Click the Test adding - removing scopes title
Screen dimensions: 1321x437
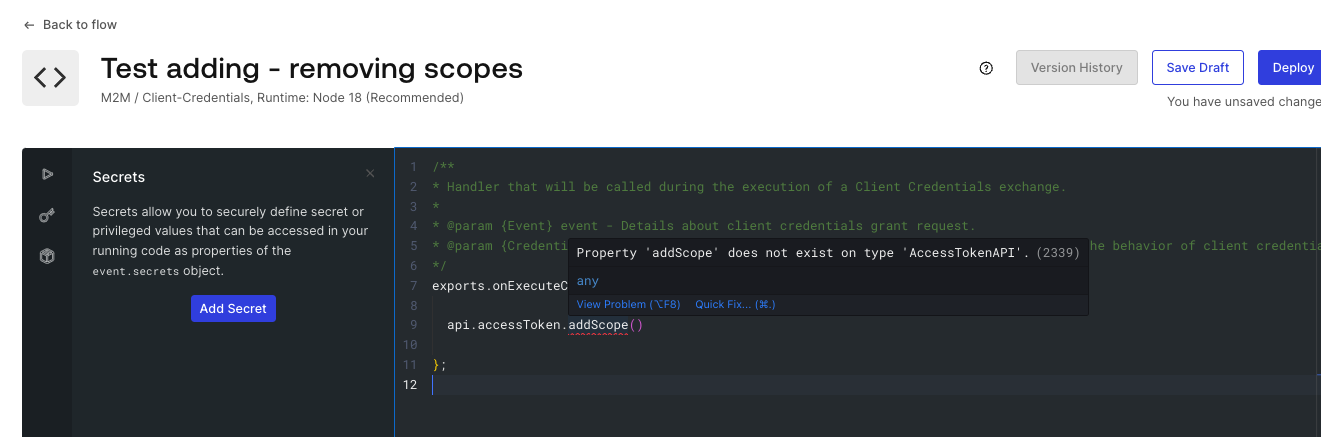(x=312, y=68)
